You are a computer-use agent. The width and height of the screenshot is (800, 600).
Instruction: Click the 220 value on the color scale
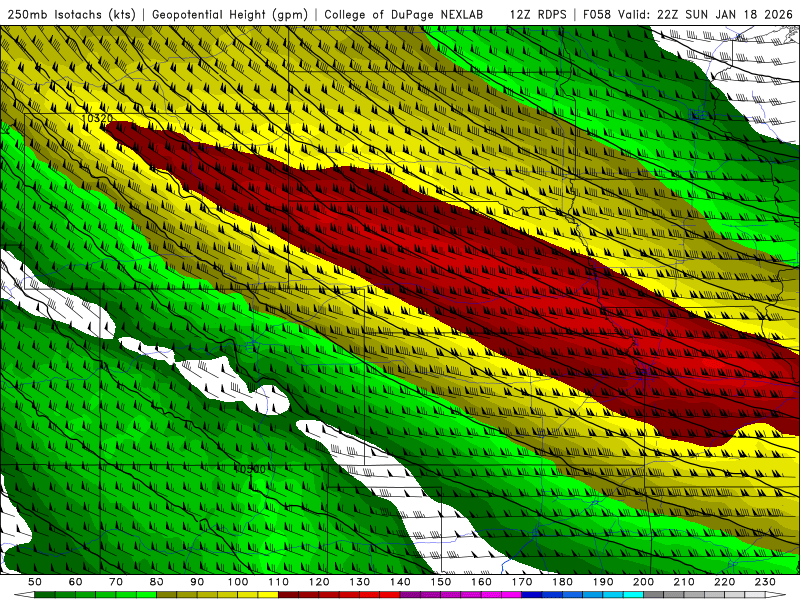click(724, 582)
